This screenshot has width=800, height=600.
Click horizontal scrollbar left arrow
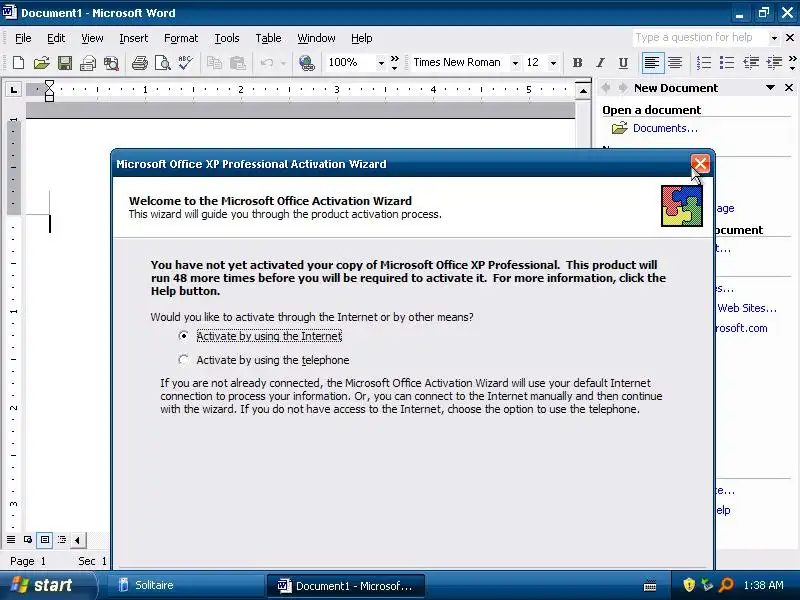point(78,540)
